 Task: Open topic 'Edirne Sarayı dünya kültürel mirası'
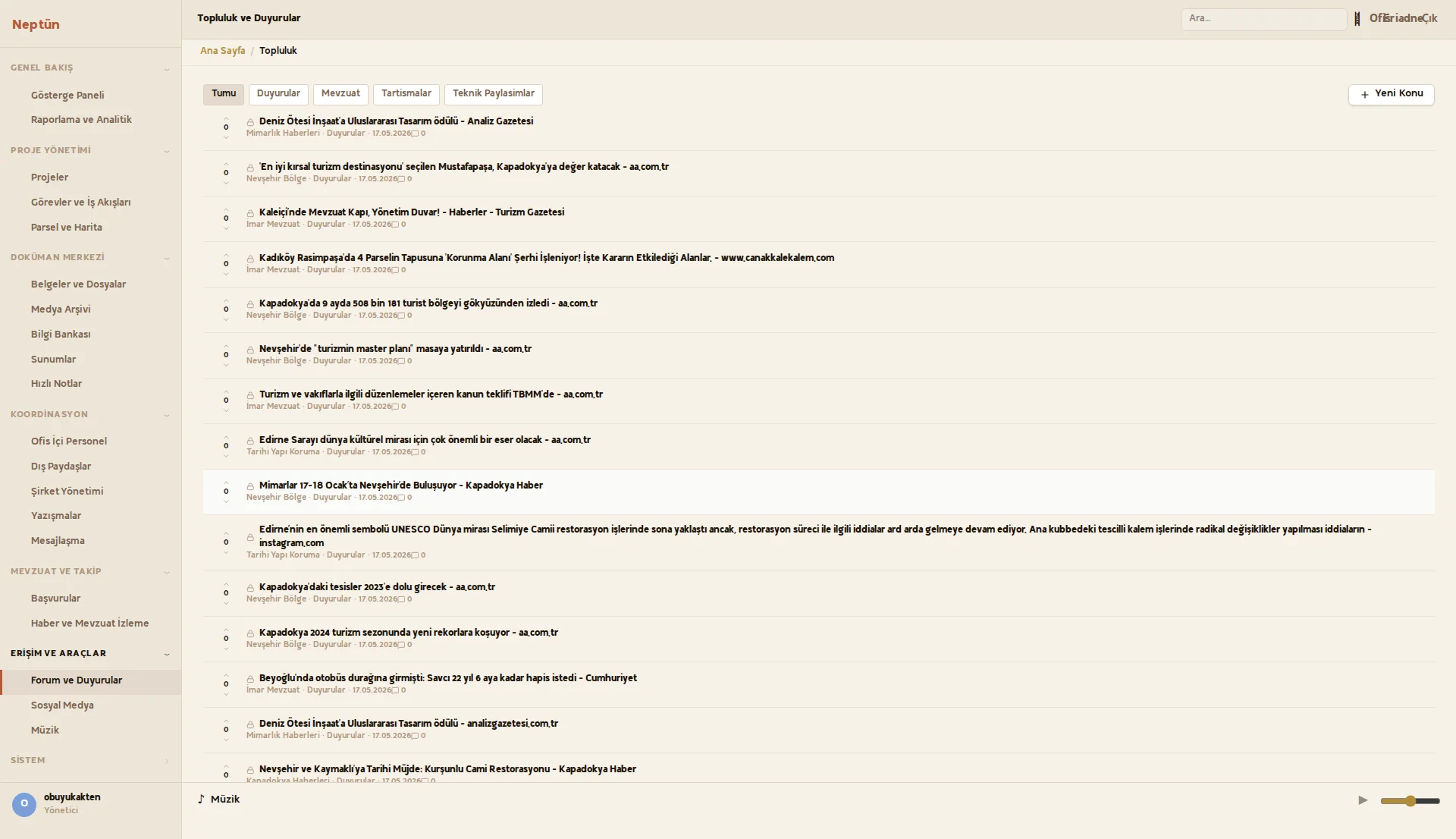click(x=425, y=440)
